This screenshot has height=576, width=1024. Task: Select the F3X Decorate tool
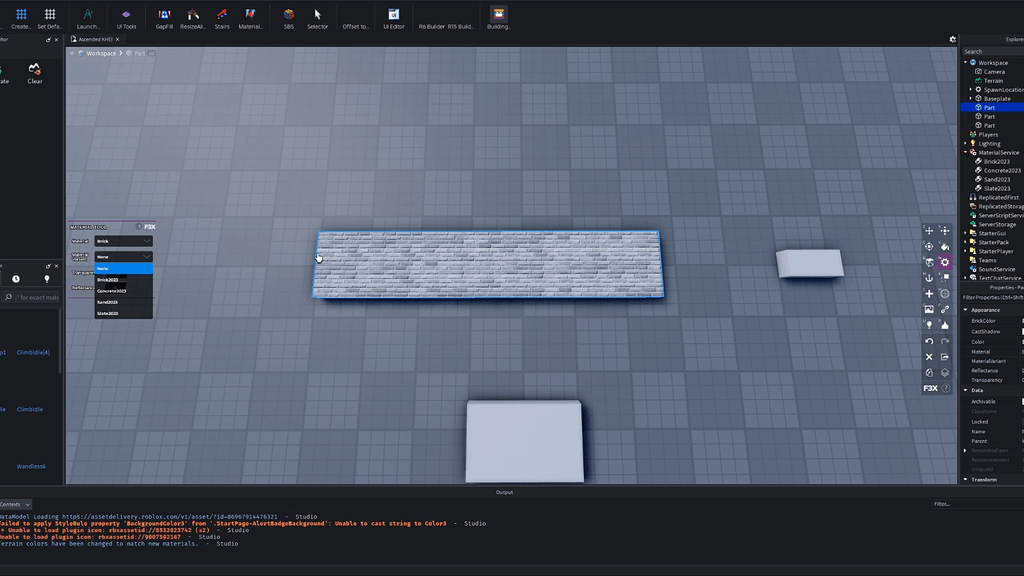(x=945, y=325)
